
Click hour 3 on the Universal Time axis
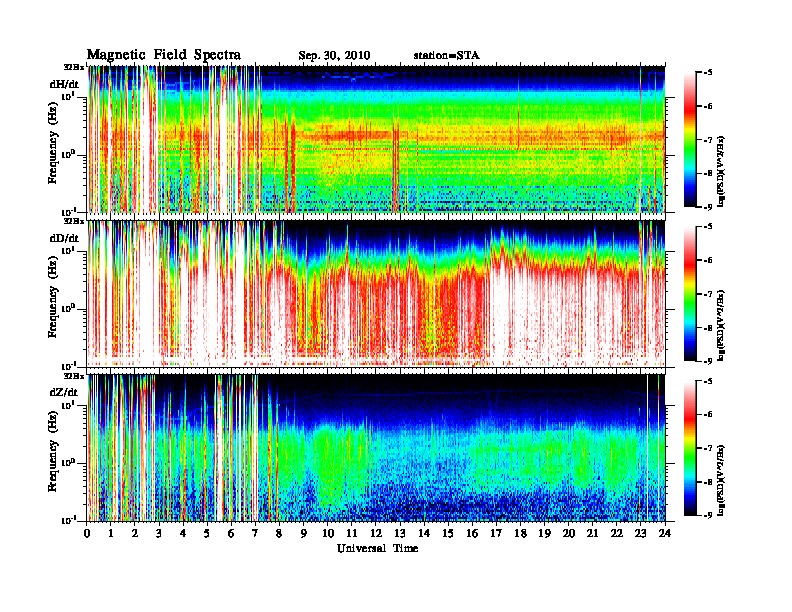[159, 534]
